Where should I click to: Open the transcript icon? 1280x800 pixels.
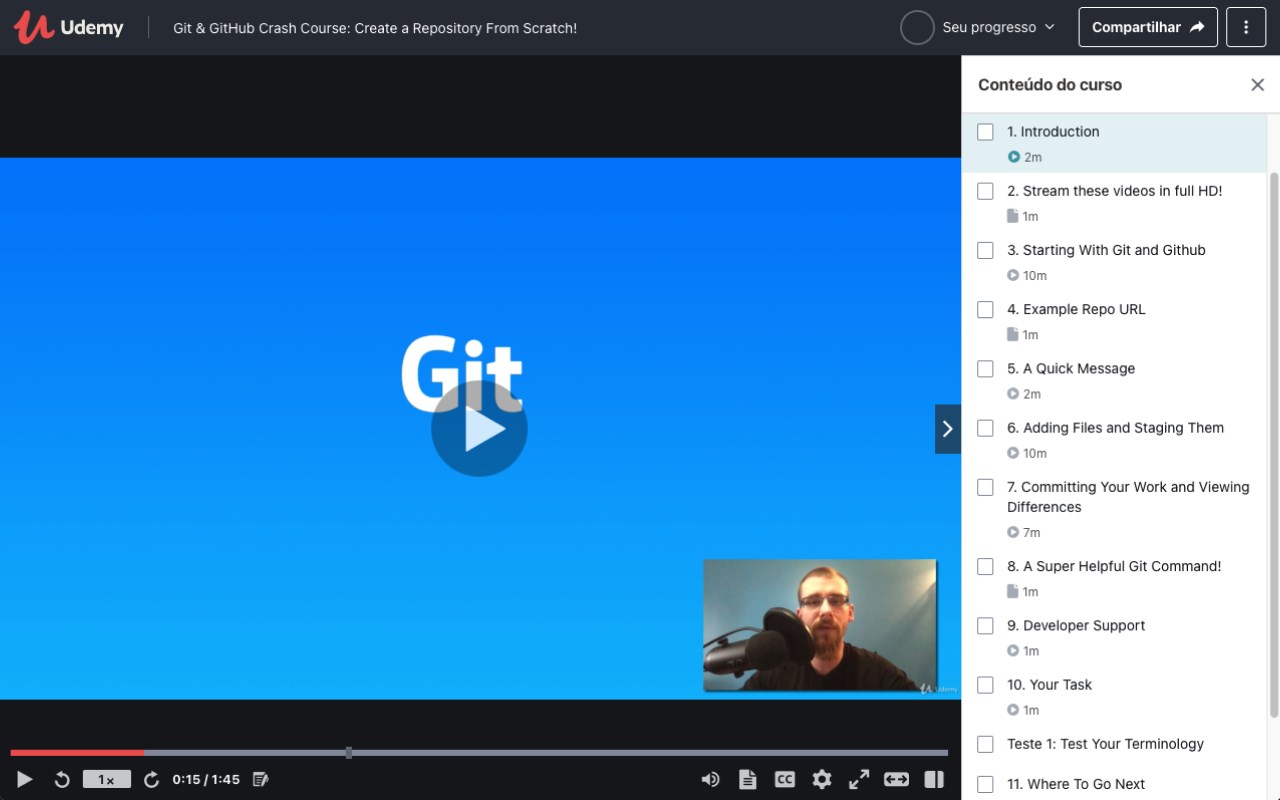coord(747,779)
